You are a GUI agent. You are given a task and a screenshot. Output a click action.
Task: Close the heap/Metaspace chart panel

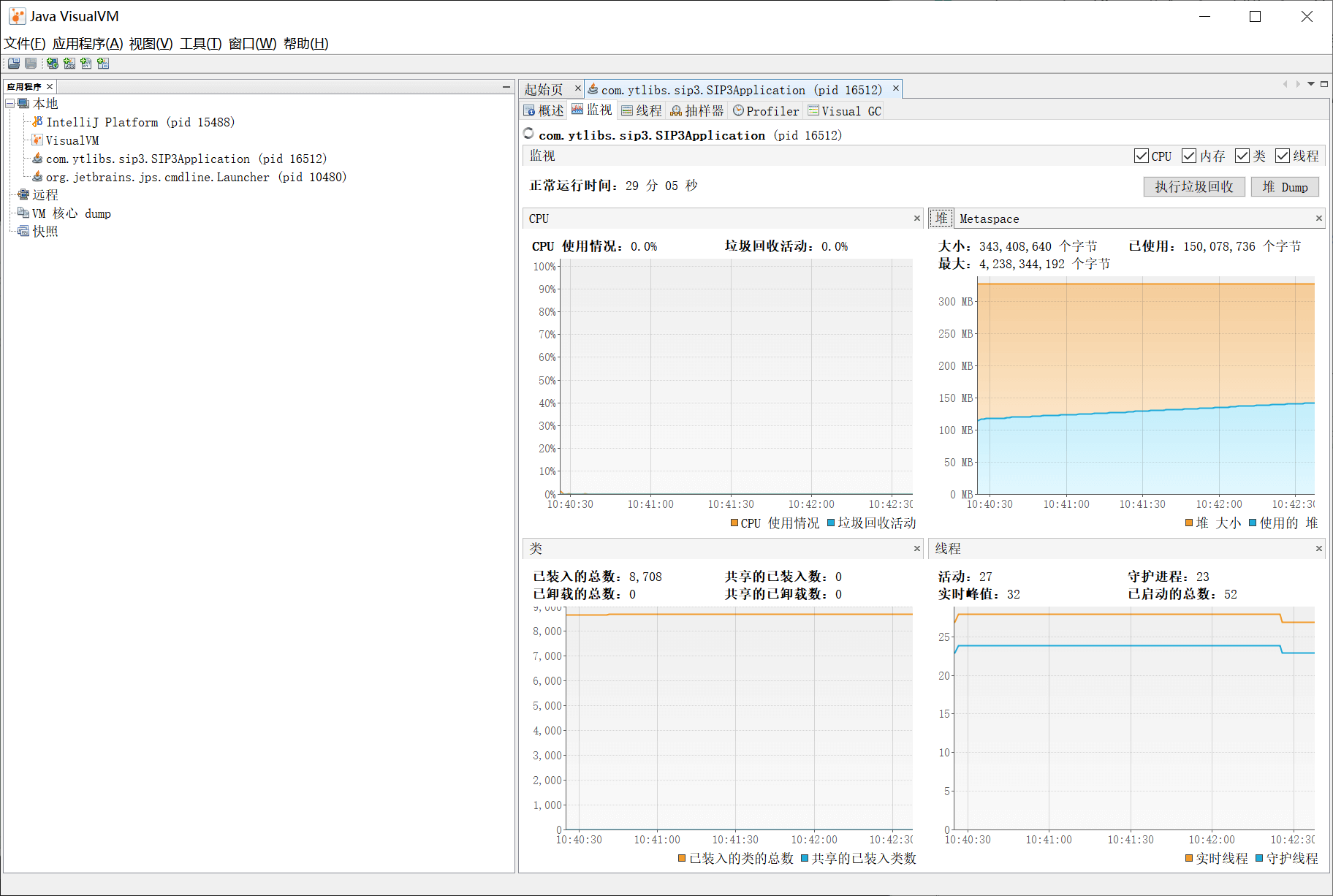(x=1319, y=219)
